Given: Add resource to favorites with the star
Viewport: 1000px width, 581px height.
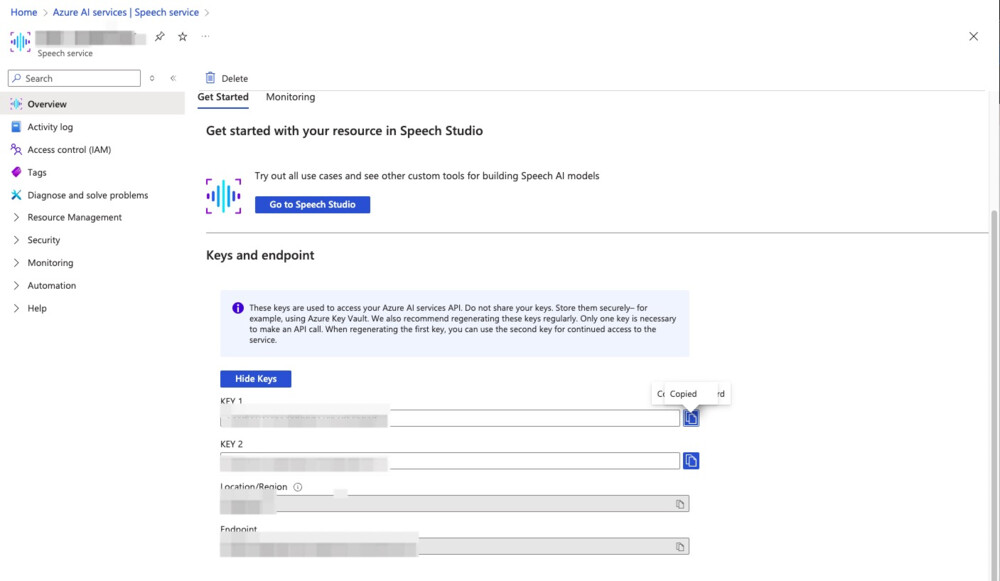Looking at the screenshot, I should 182,35.
